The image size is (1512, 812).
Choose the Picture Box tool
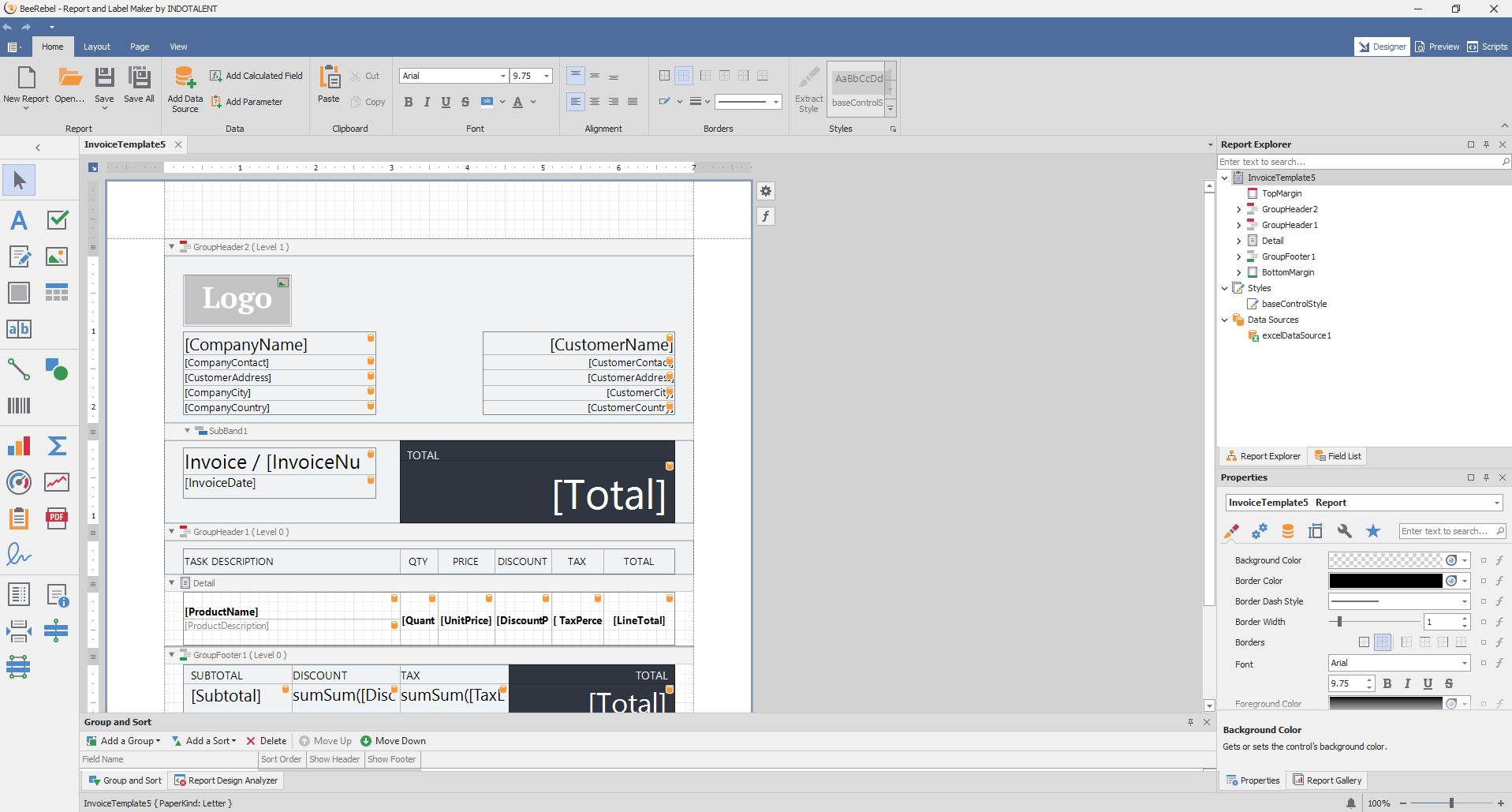tap(57, 256)
